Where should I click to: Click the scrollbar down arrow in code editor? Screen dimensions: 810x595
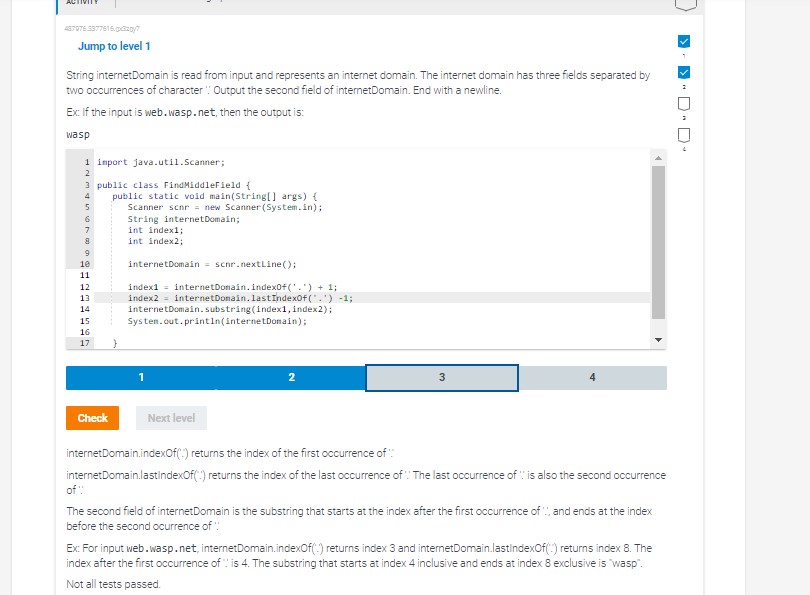click(x=659, y=340)
